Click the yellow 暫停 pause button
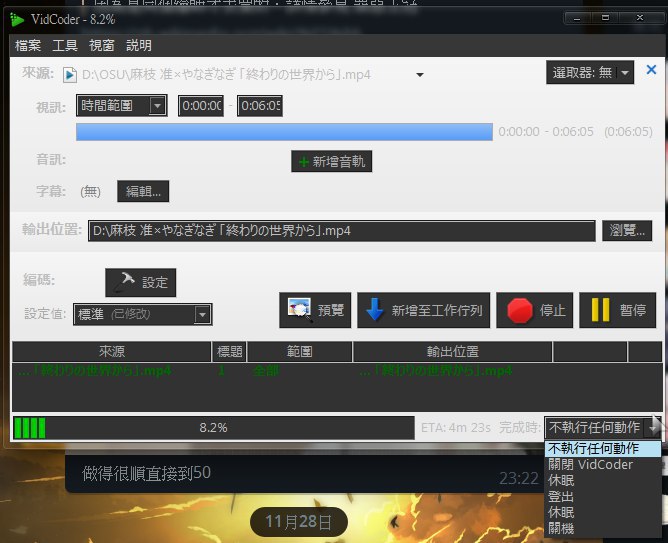Viewport: 668px width, 543px height. click(617, 310)
